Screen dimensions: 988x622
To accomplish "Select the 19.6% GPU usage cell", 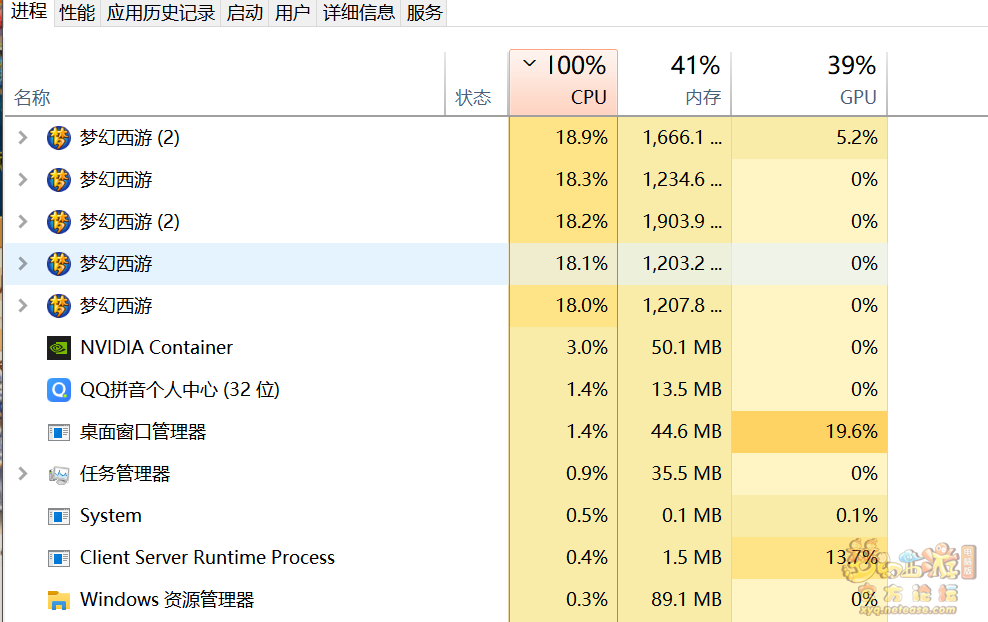I will 809,432.
